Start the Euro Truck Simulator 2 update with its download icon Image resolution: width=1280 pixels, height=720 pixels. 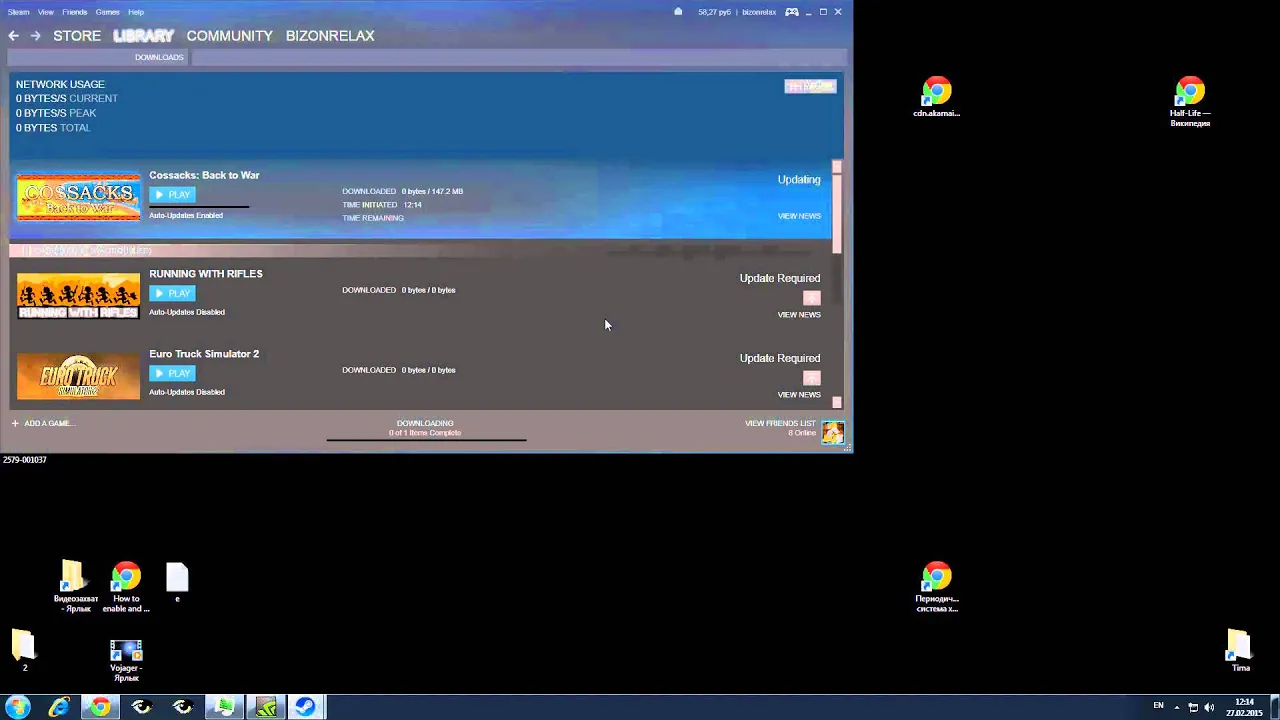pos(812,378)
